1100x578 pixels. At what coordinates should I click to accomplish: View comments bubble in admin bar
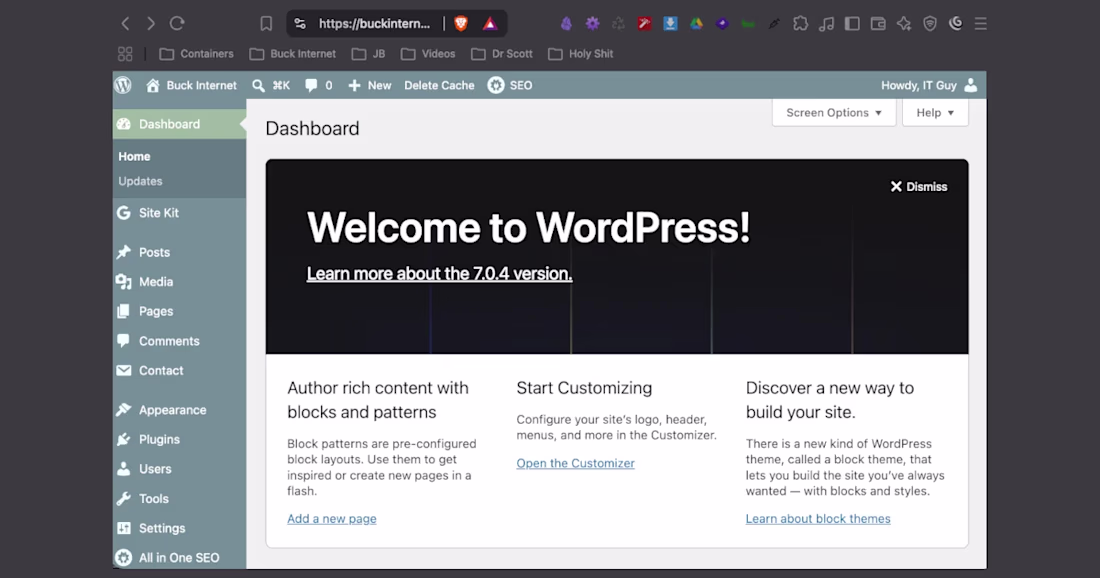pyautogui.click(x=318, y=86)
